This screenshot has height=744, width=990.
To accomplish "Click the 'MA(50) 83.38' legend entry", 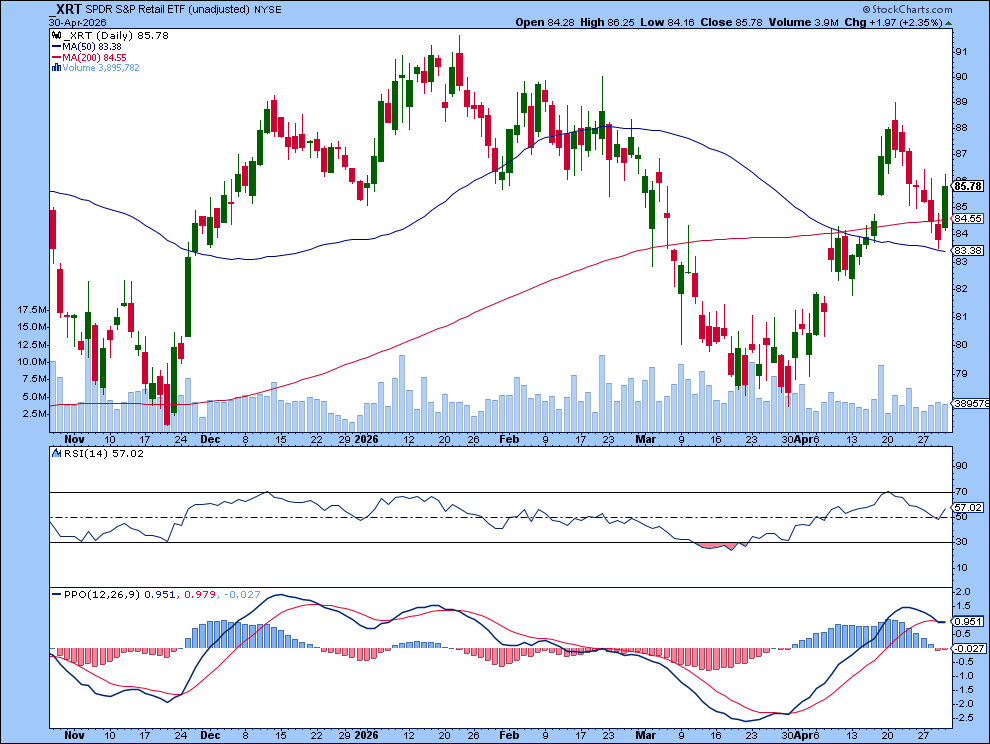I will point(92,47).
